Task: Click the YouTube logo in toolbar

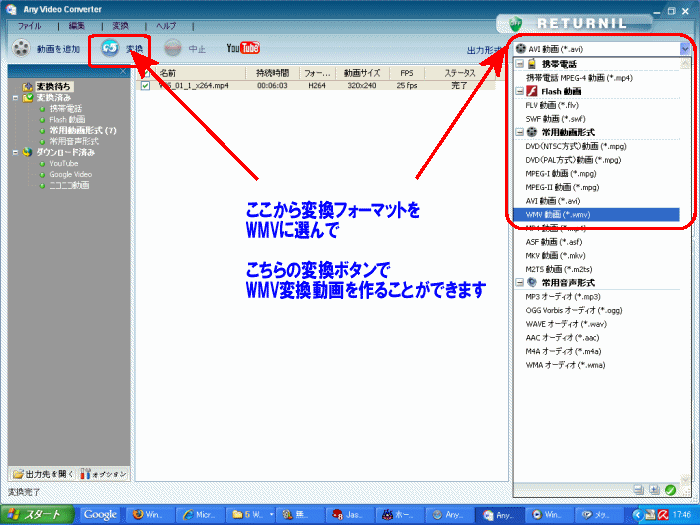Action: tap(243, 47)
